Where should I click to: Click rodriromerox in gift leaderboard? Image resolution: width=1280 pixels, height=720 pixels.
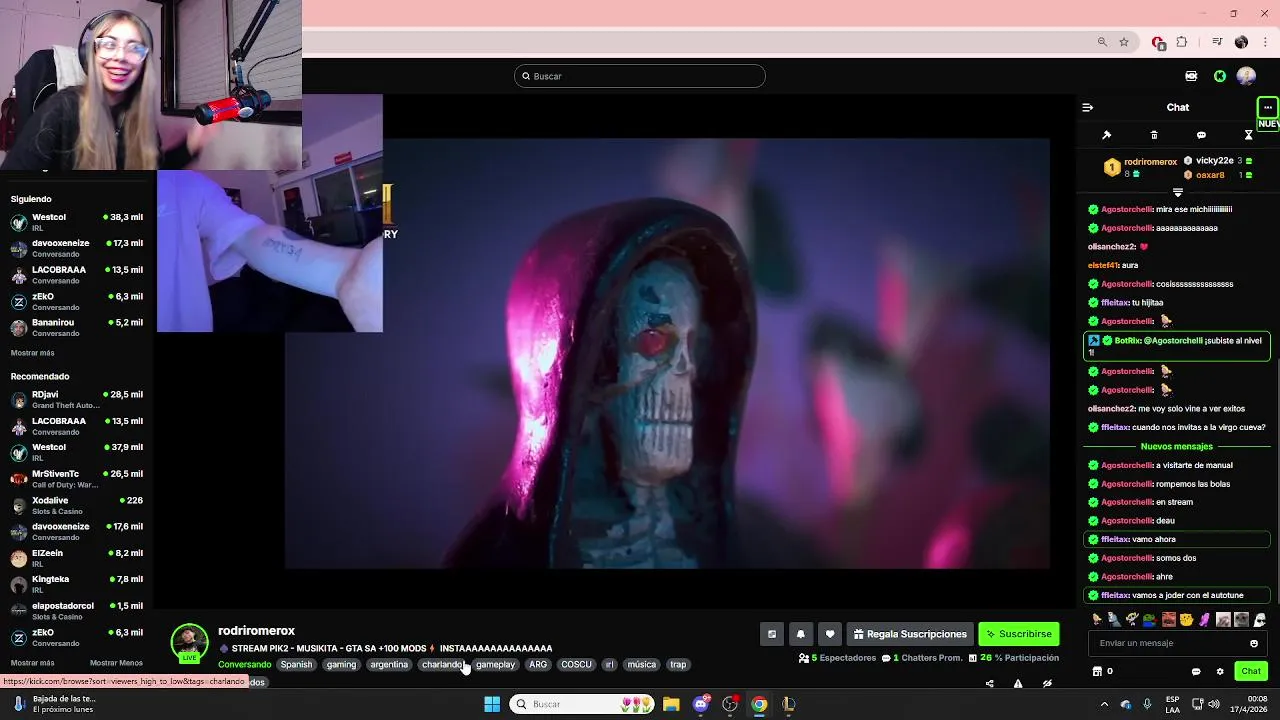(x=1150, y=162)
